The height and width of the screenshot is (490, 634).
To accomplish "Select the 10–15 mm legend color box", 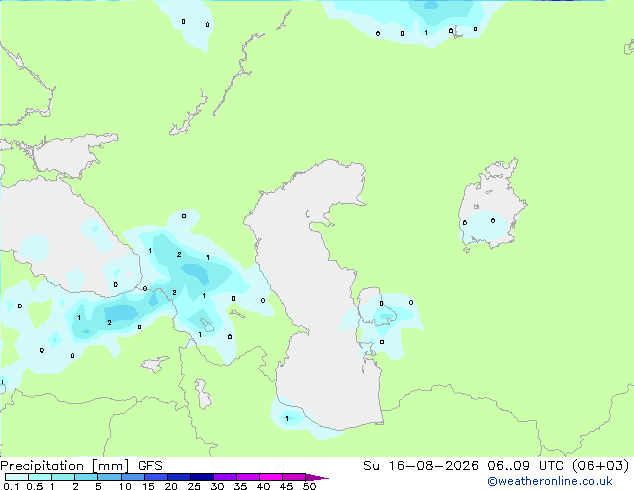I will [x=132, y=477].
